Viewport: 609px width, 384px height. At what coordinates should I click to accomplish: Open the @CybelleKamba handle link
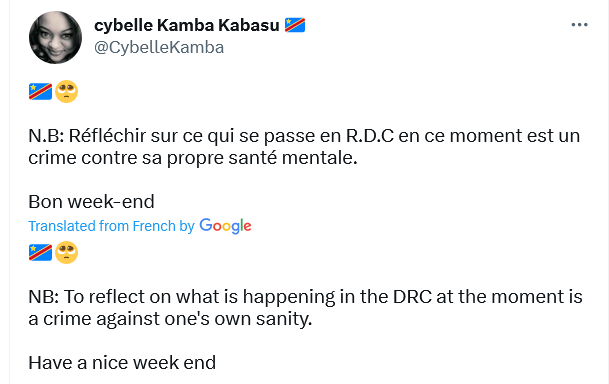click(159, 48)
